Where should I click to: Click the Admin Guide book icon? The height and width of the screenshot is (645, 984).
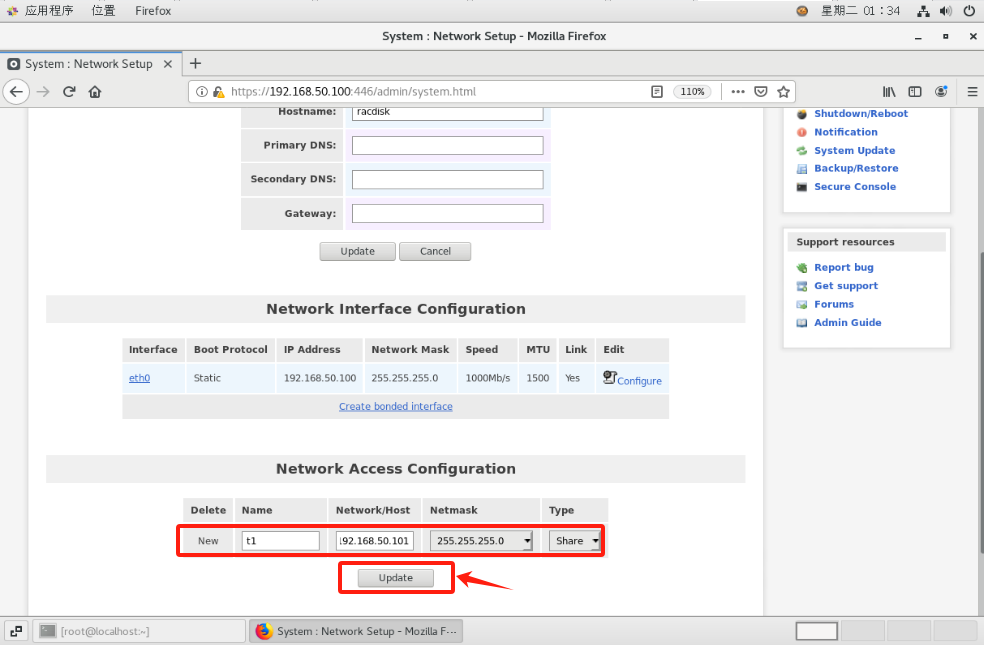pos(801,322)
